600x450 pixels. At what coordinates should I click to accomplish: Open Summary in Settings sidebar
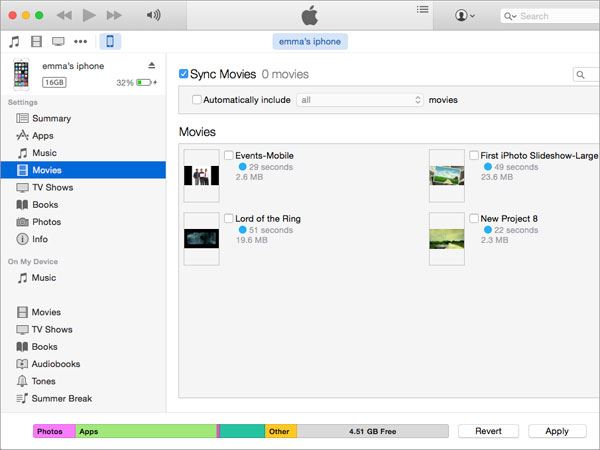coord(83,118)
